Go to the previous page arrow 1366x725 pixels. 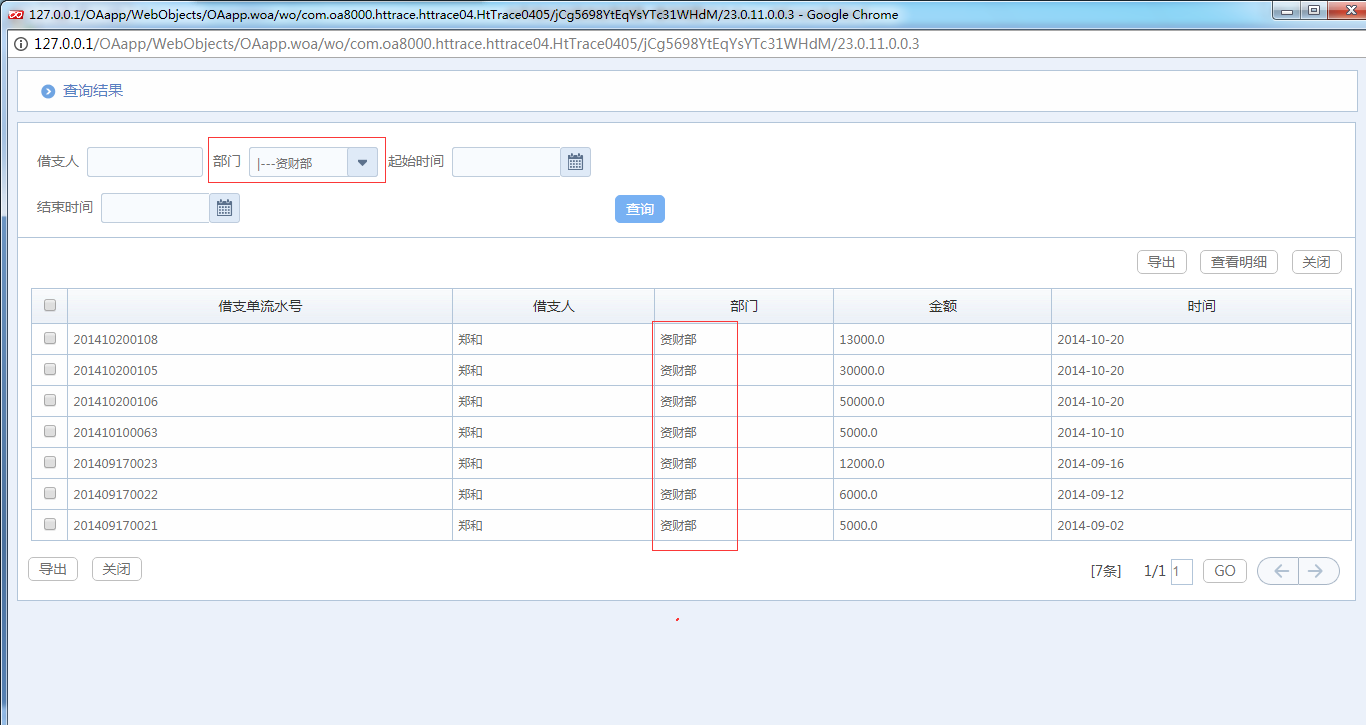click(1279, 571)
